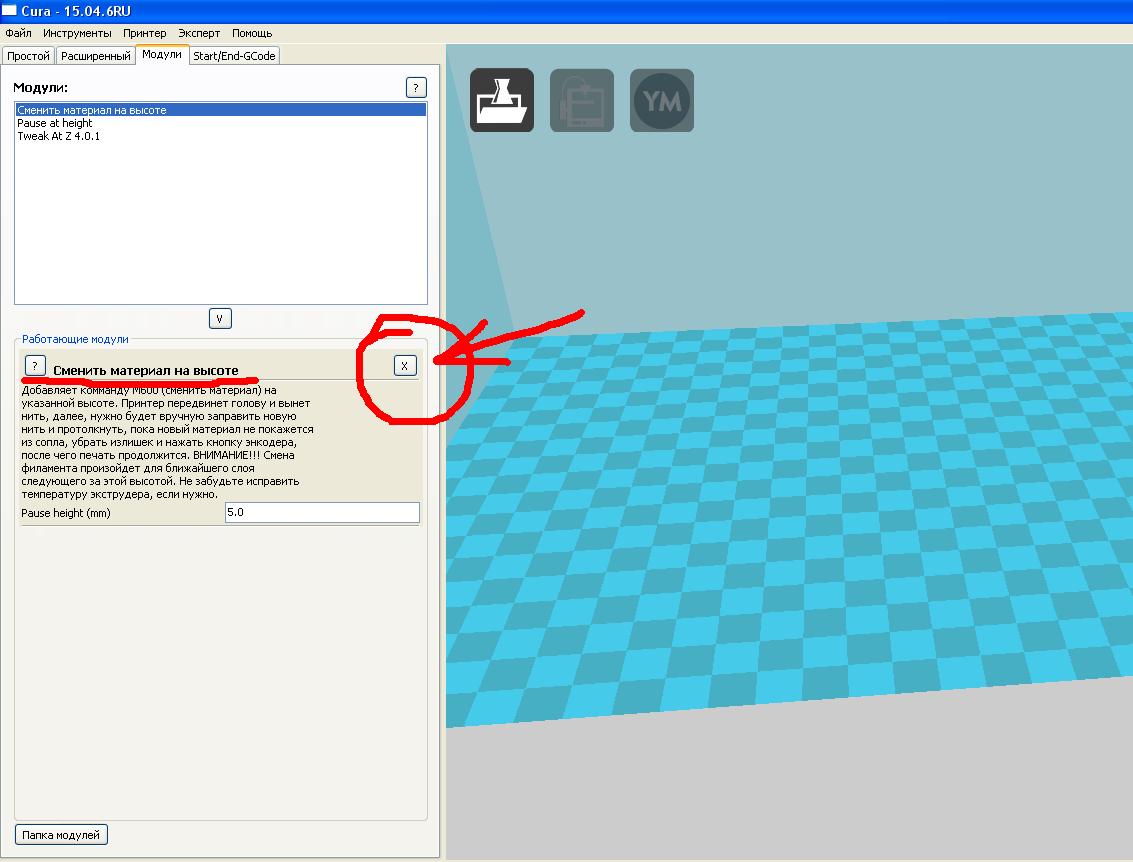This screenshot has height=862, width=1133.
Task: Open the Файл menu
Action: pyautogui.click(x=18, y=33)
